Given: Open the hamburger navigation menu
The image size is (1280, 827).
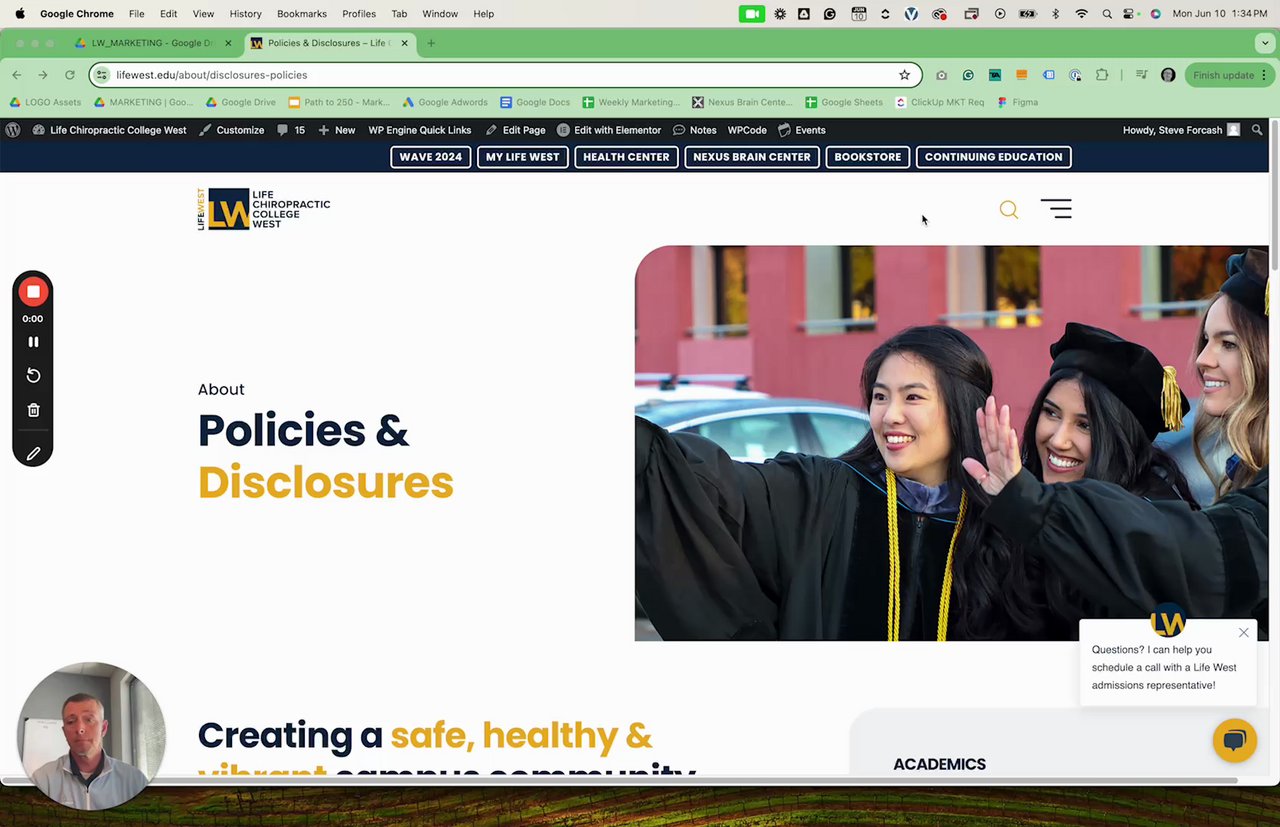Looking at the screenshot, I should point(1056,209).
